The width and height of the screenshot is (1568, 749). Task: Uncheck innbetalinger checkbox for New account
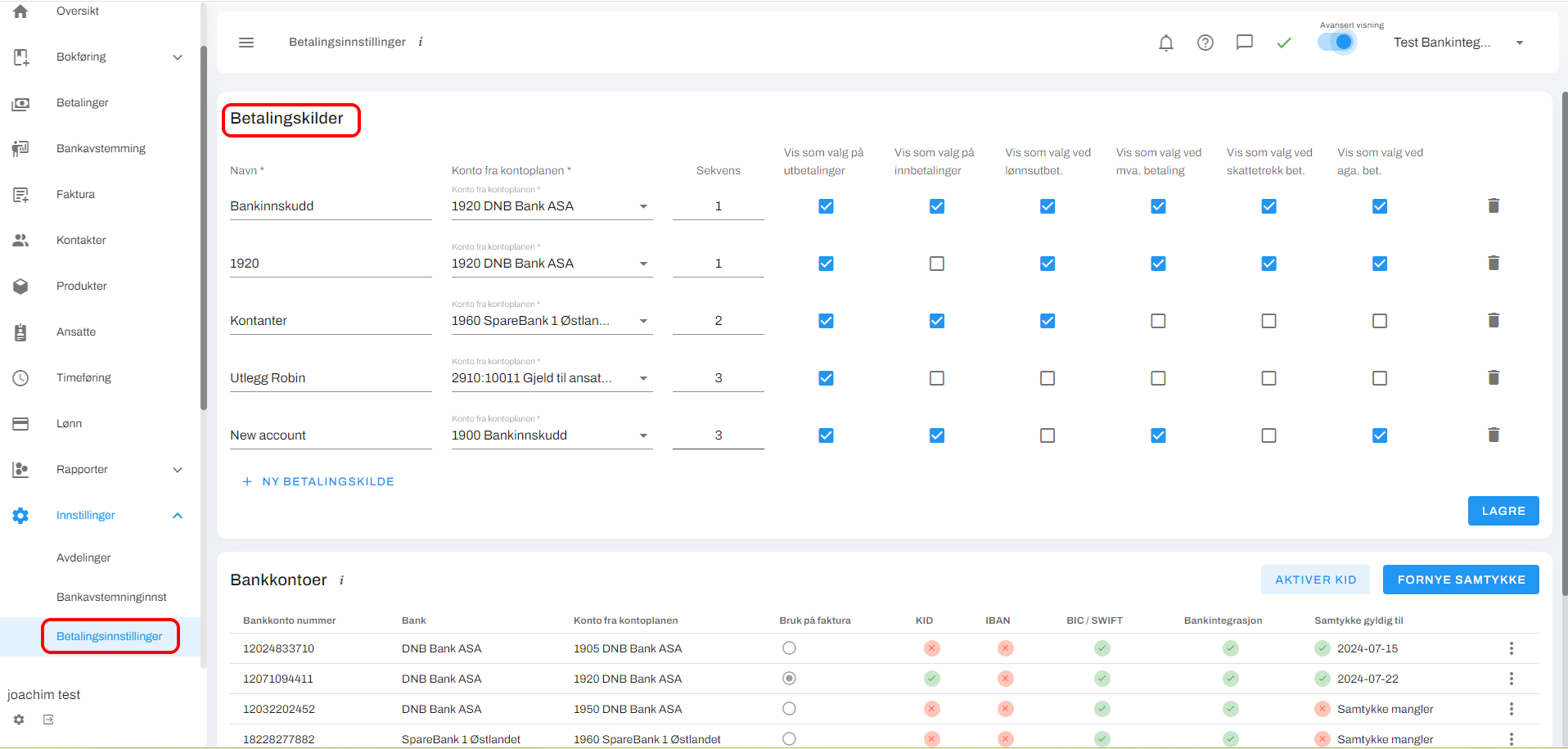(937, 435)
